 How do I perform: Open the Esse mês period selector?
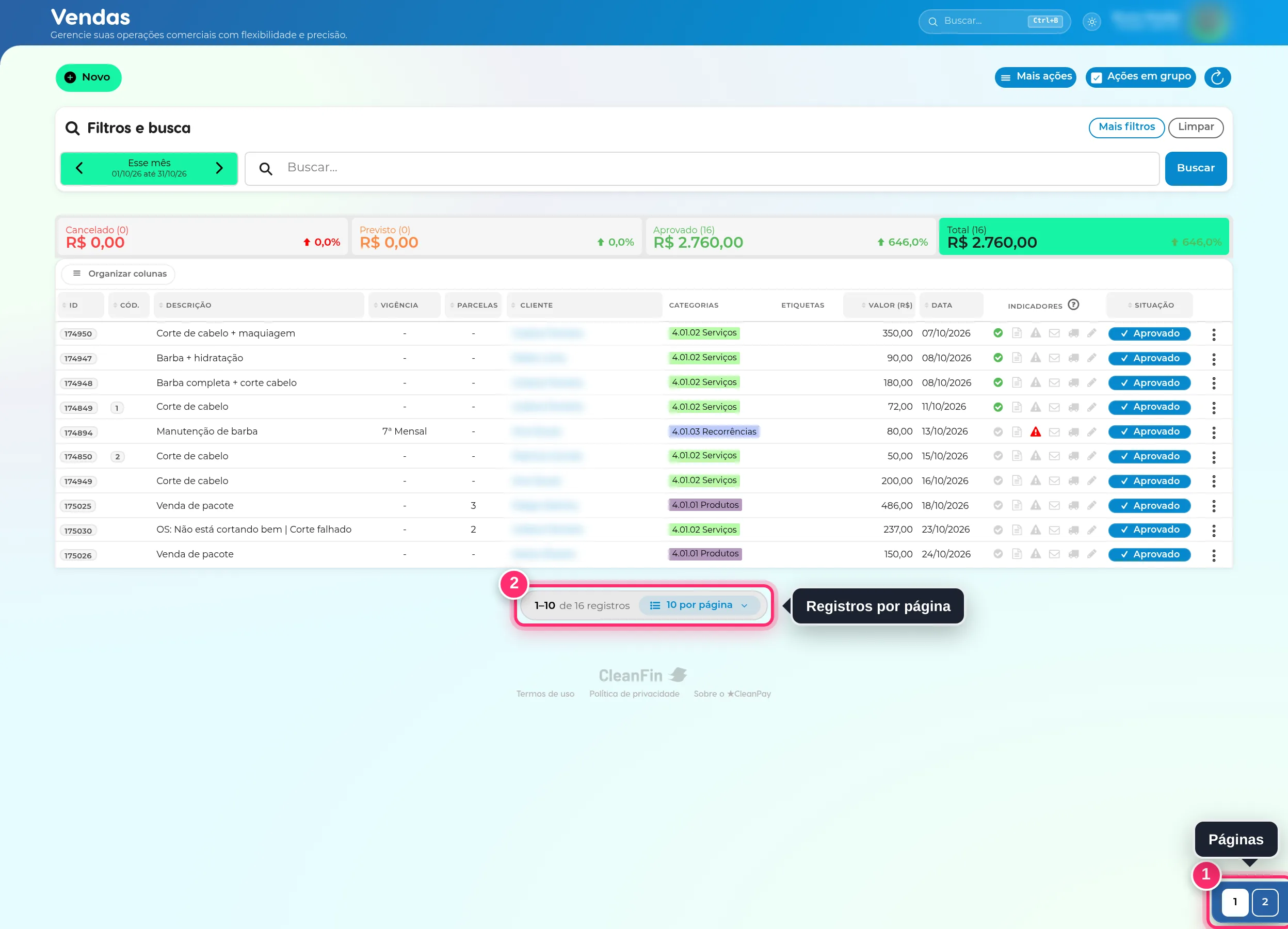(x=149, y=168)
